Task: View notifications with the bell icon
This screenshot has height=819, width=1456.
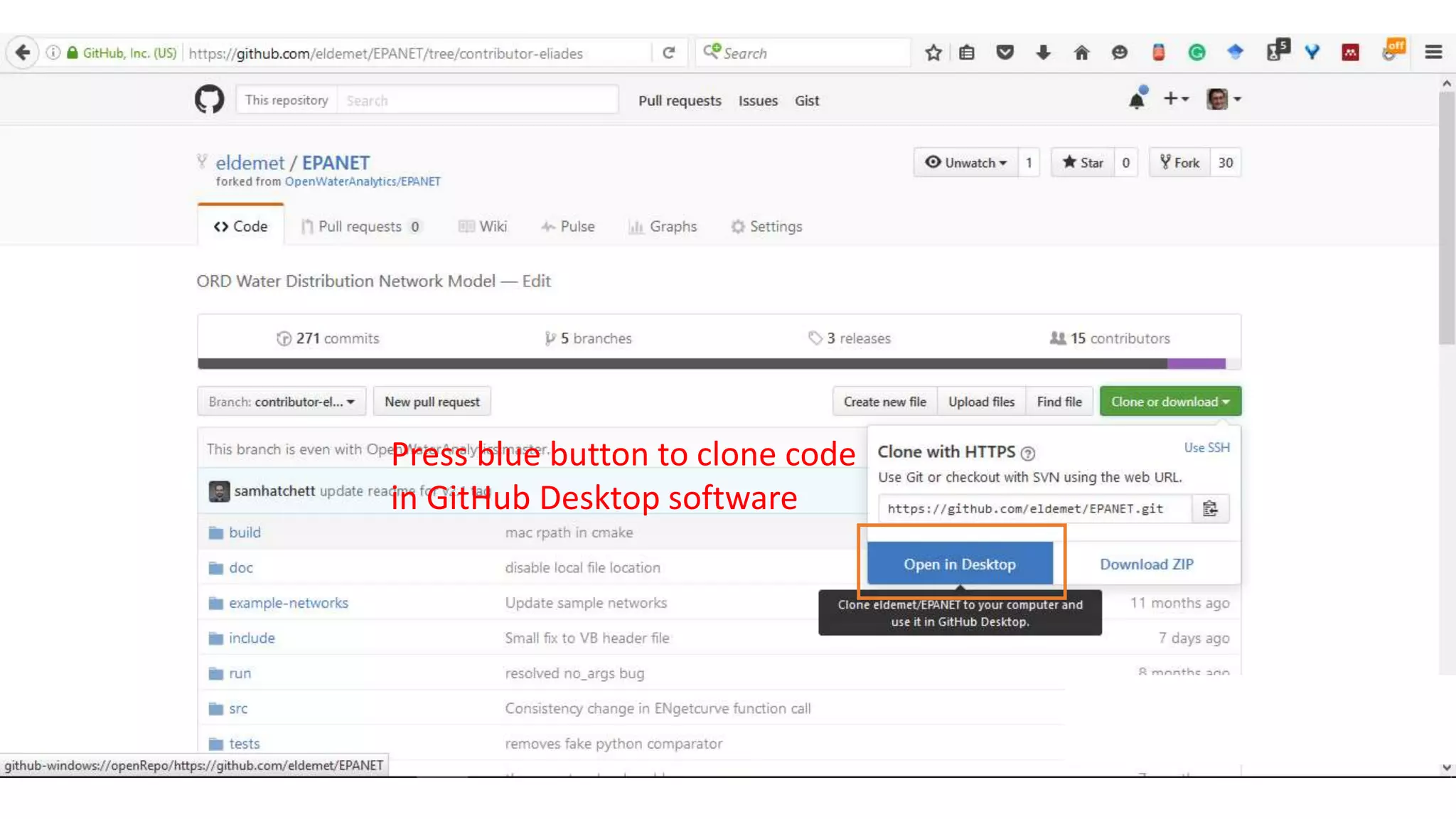Action: 1137,99
